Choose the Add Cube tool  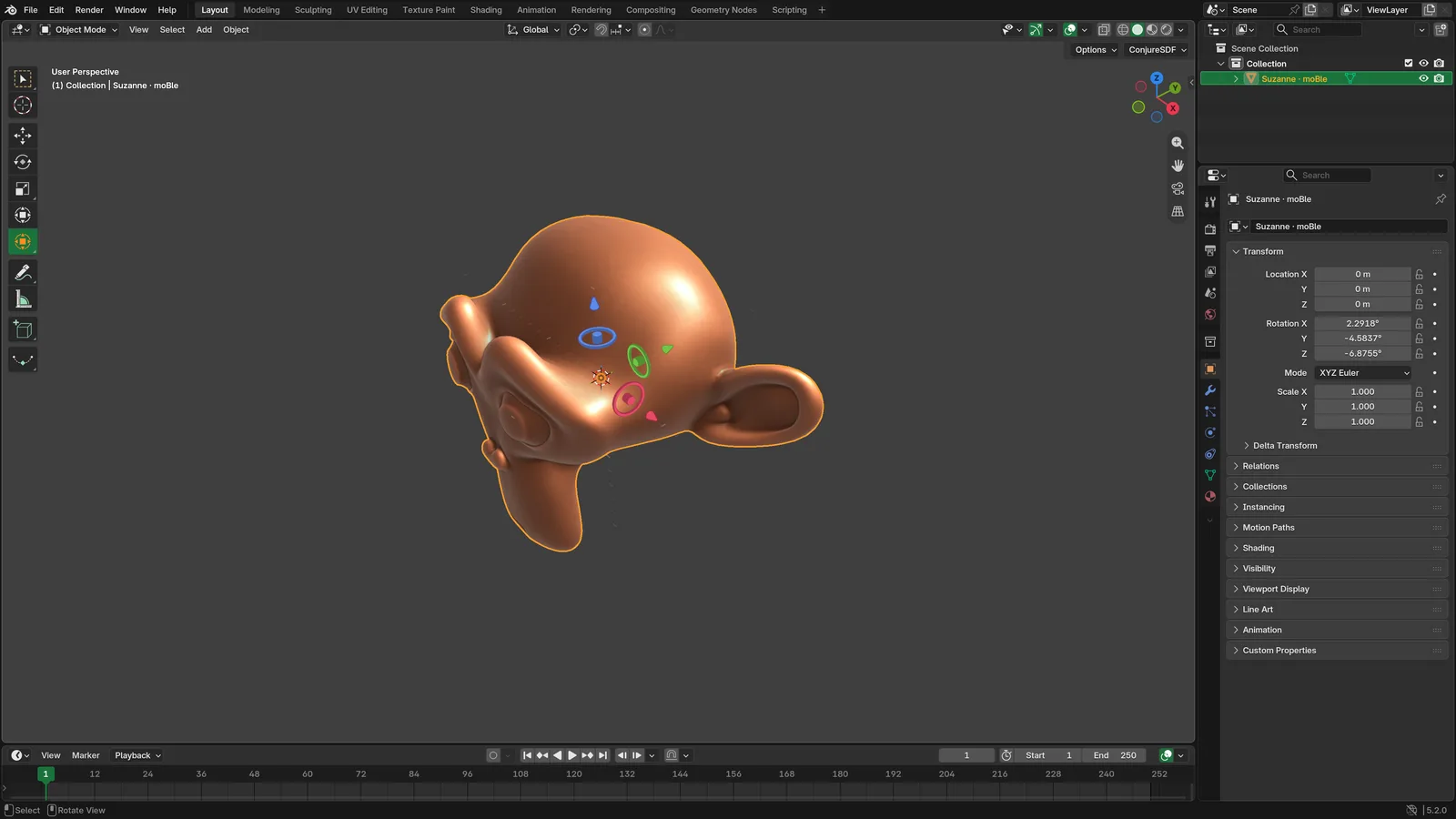coord(23,329)
